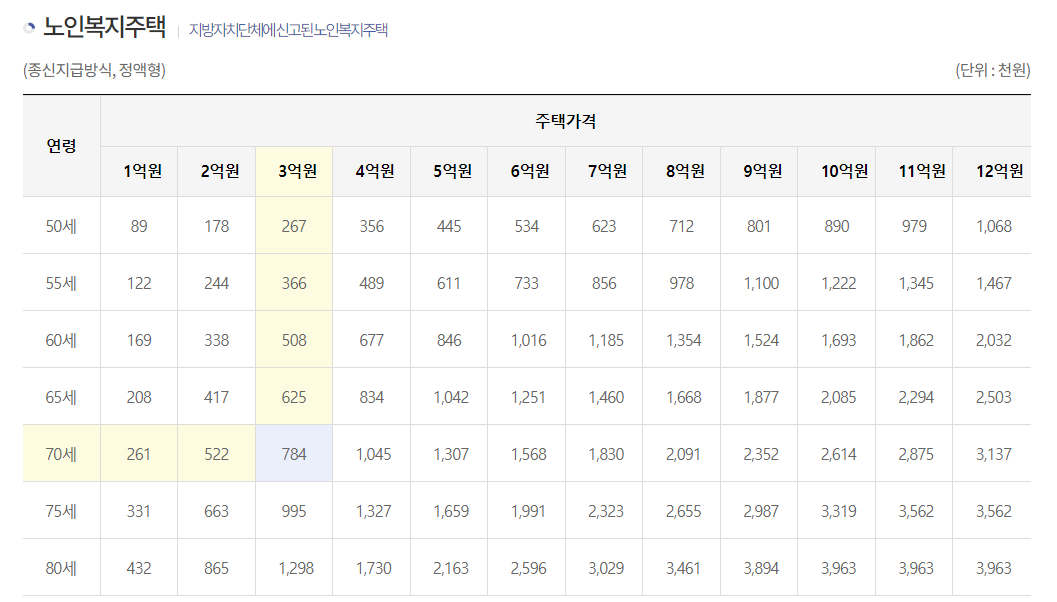Click cell 122 in the 55세 row
This screenshot has height=602, width=1057.
point(139,283)
